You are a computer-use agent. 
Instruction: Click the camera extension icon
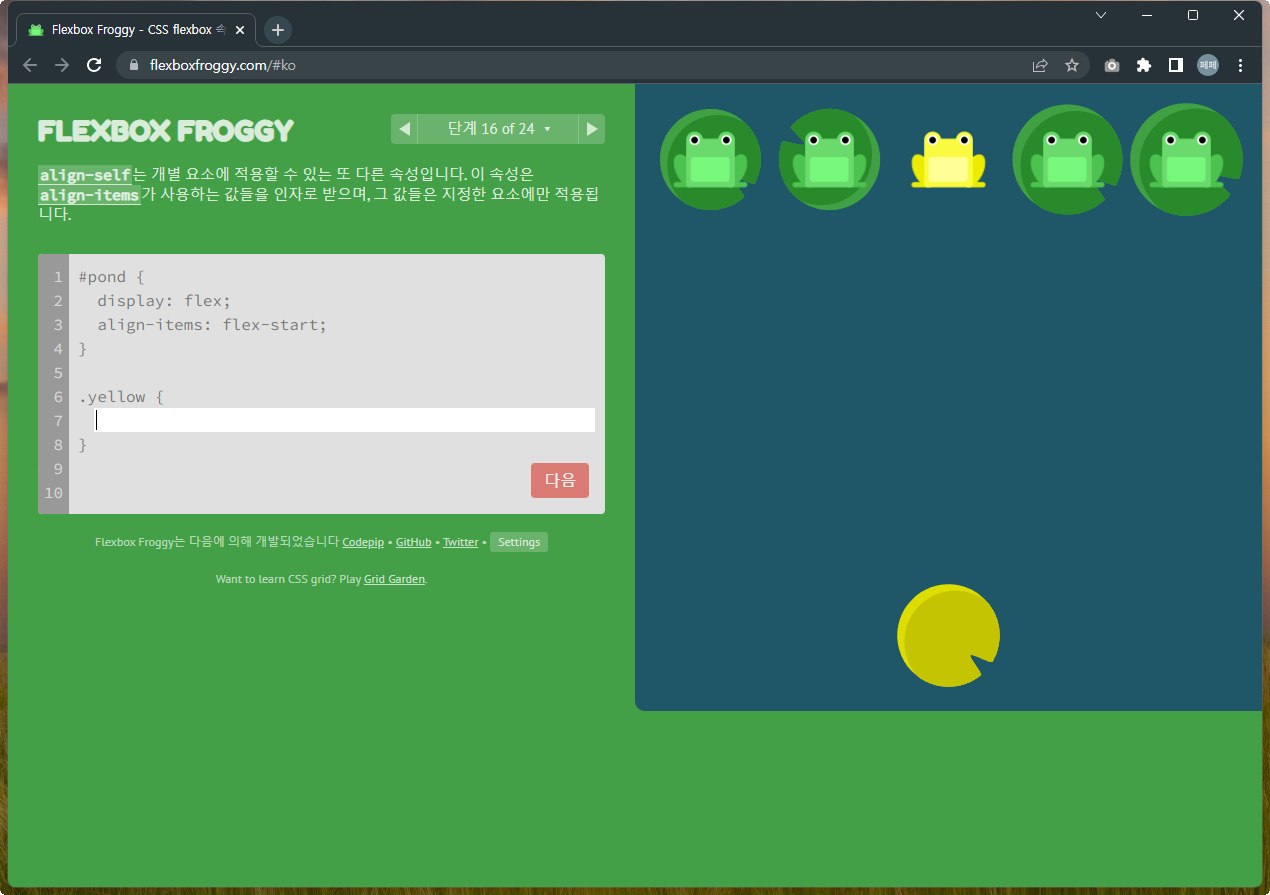[x=1112, y=65]
